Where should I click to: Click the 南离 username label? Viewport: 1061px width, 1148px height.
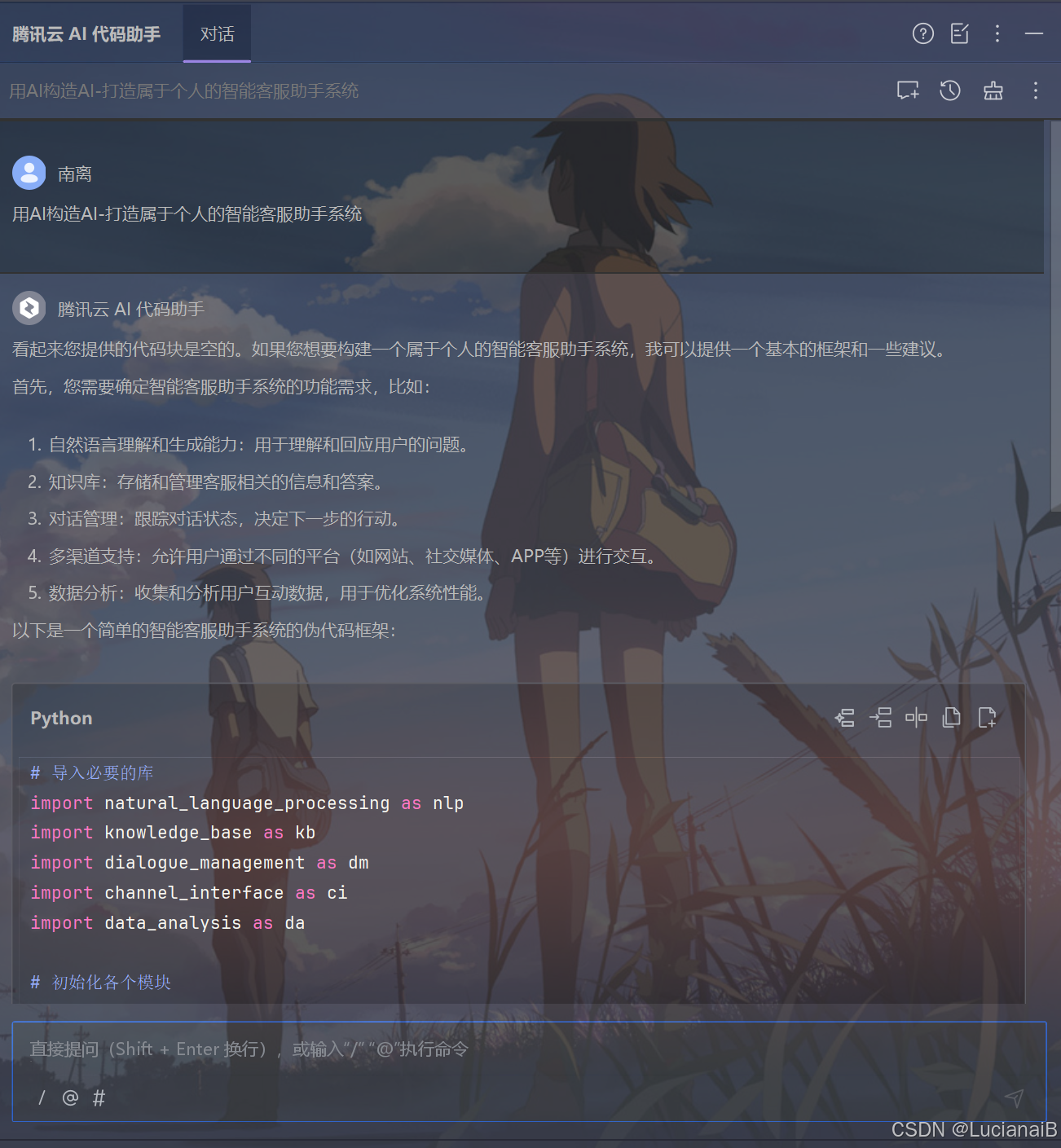74,174
